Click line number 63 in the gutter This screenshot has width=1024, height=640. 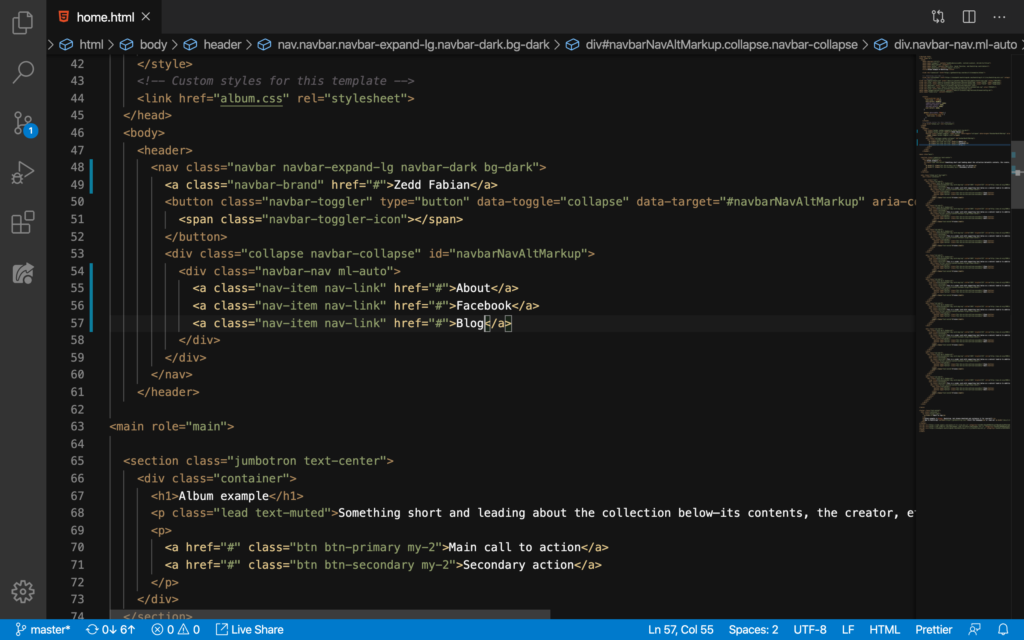(x=77, y=426)
